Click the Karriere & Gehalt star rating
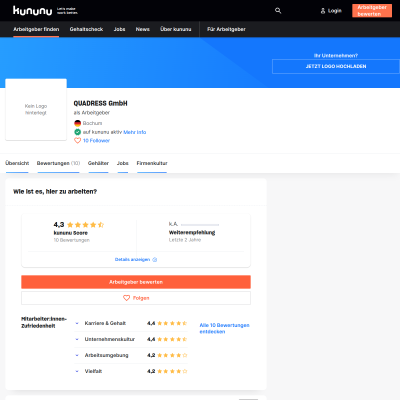Image resolution: width=400 pixels, height=400 pixels. pyautogui.click(x=172, y=323)
